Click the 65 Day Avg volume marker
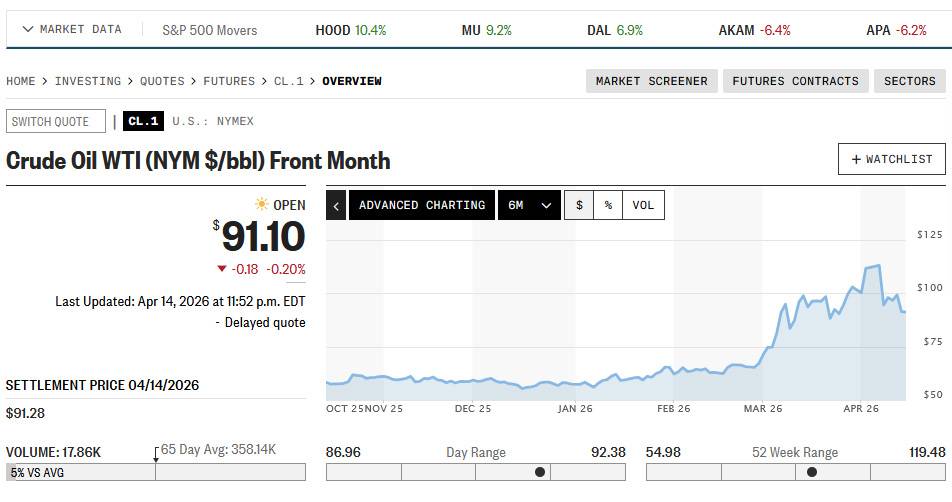952x502 pixels. (156, 455)
